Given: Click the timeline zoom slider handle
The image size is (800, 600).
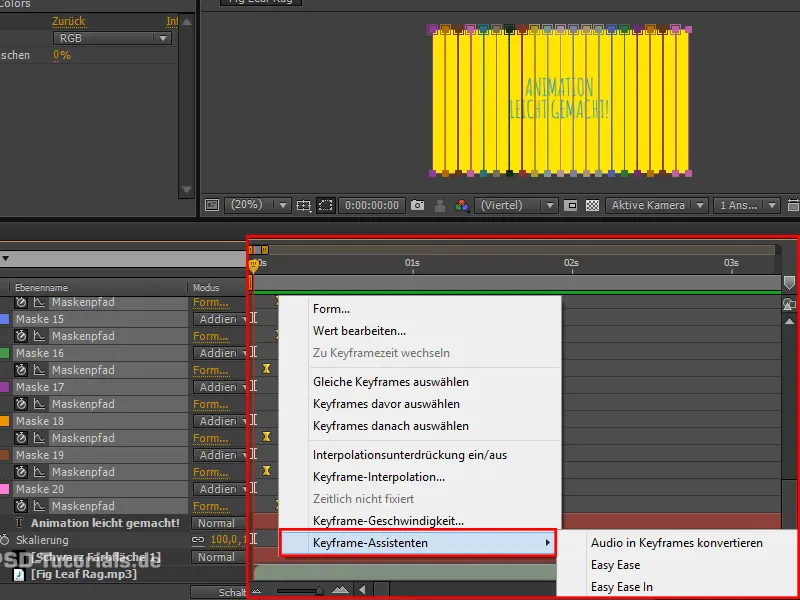Looking at the screenshot, I should [319, 591].
